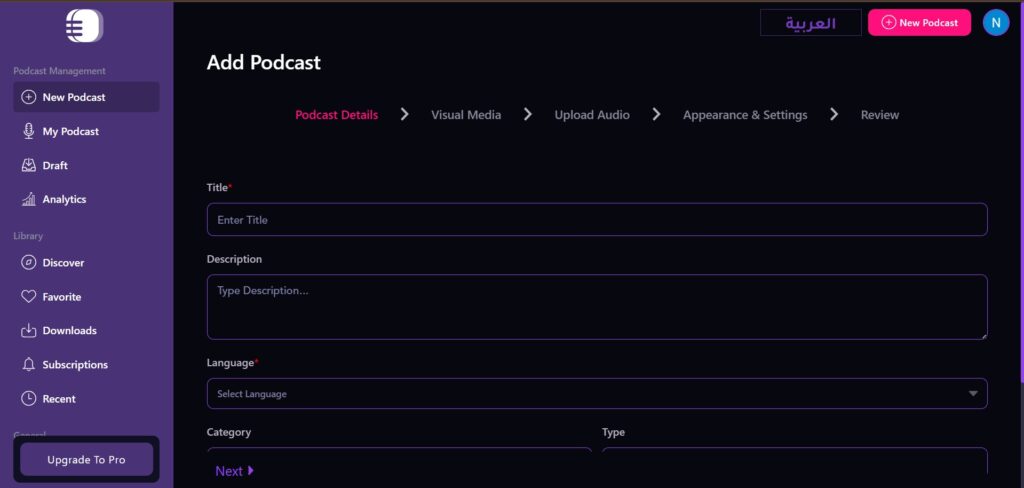Open the Discover compass icon
This screenshot has width=1024, height=488.
[x=28, y=263]
